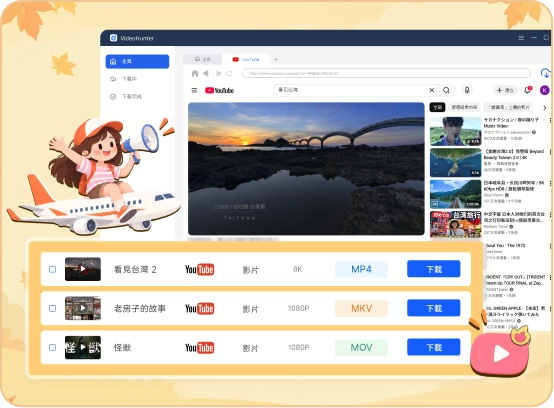Select the second filter chip beside All
This screenshot has height=408, width=554.
click(x=464, y=107)
